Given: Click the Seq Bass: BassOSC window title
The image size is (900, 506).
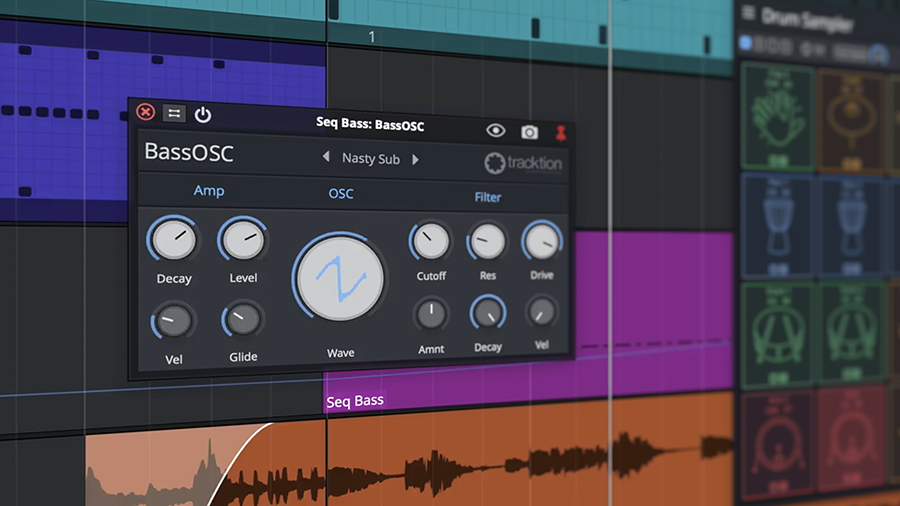Looking at the screenshot, I should click(x=370, y=124).
